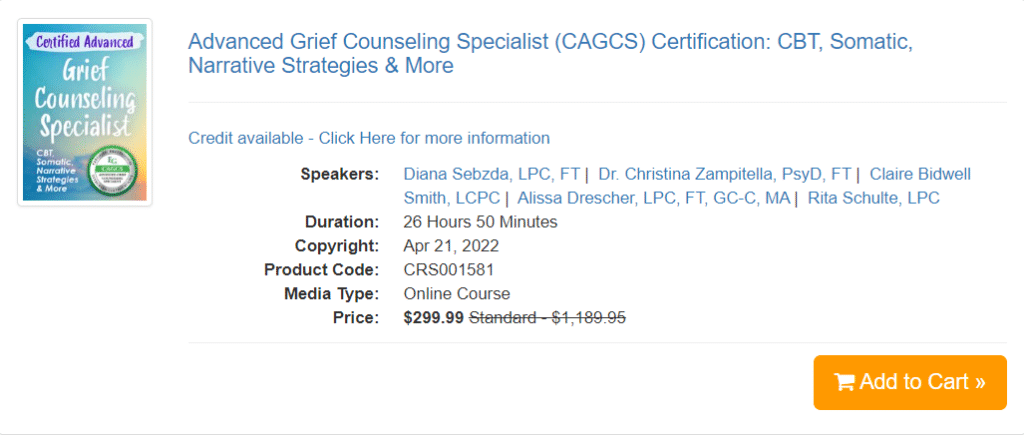Visit Rita Schulte's speaker link
This screenshot has width=1024, height=435.
pos(873,198)
